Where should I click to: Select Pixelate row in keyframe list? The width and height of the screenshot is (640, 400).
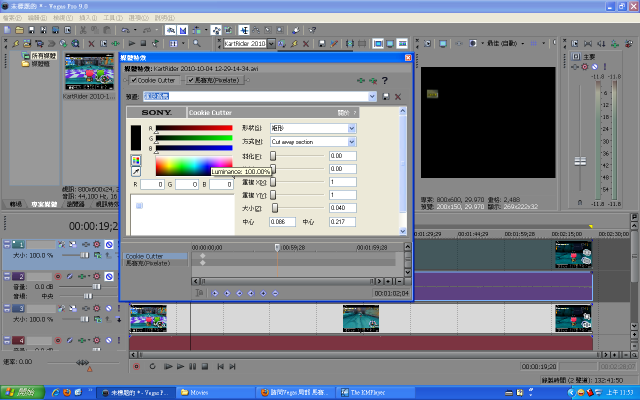(x=155, y=263)
